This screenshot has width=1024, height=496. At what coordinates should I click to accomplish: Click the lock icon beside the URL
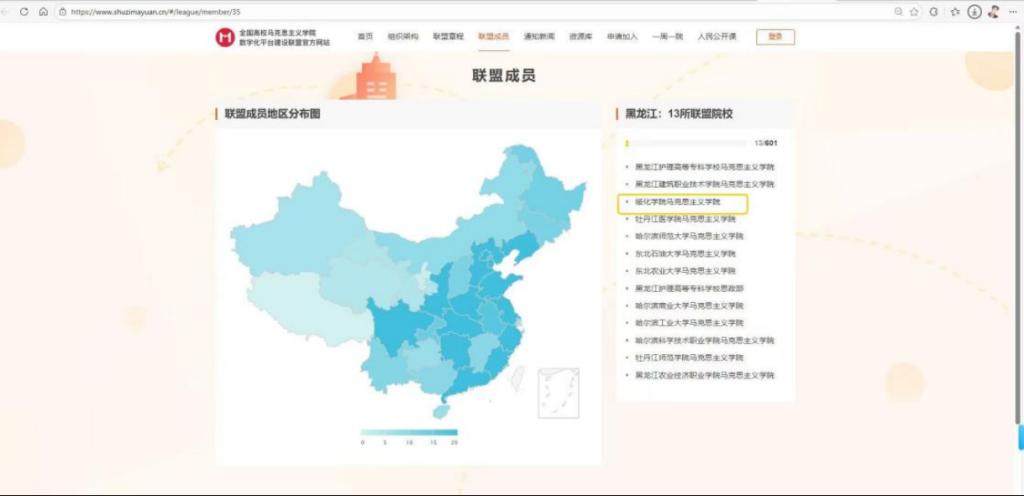coord(62,11)
